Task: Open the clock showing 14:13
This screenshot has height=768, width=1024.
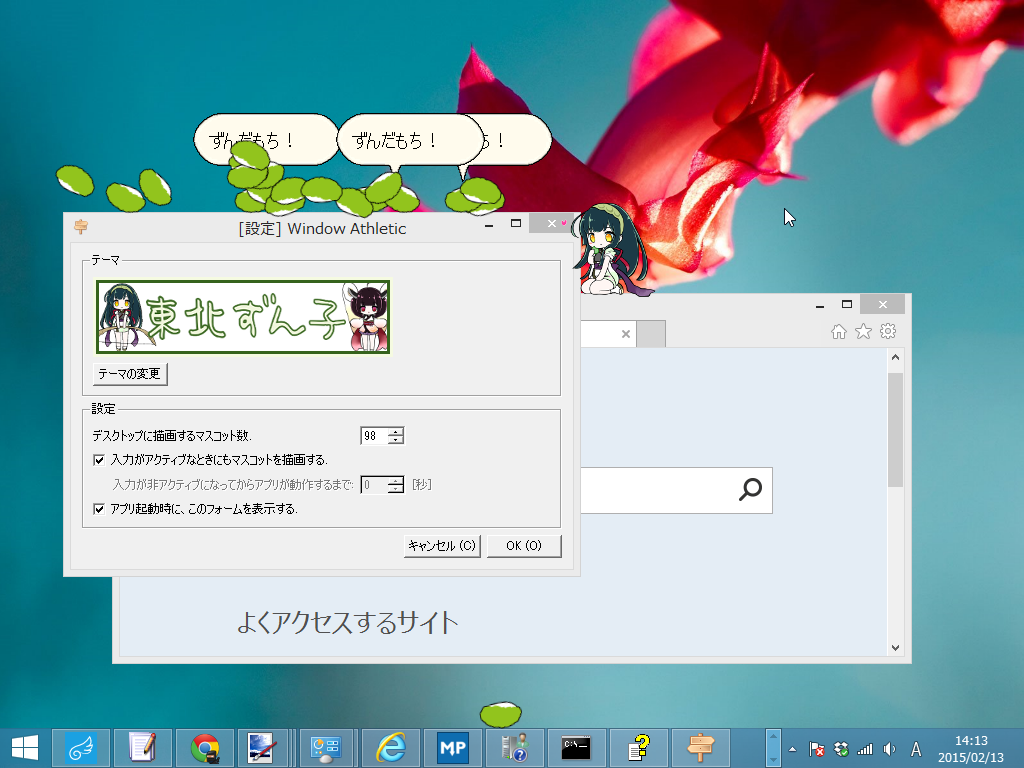Action: click(x=970, y=749)
